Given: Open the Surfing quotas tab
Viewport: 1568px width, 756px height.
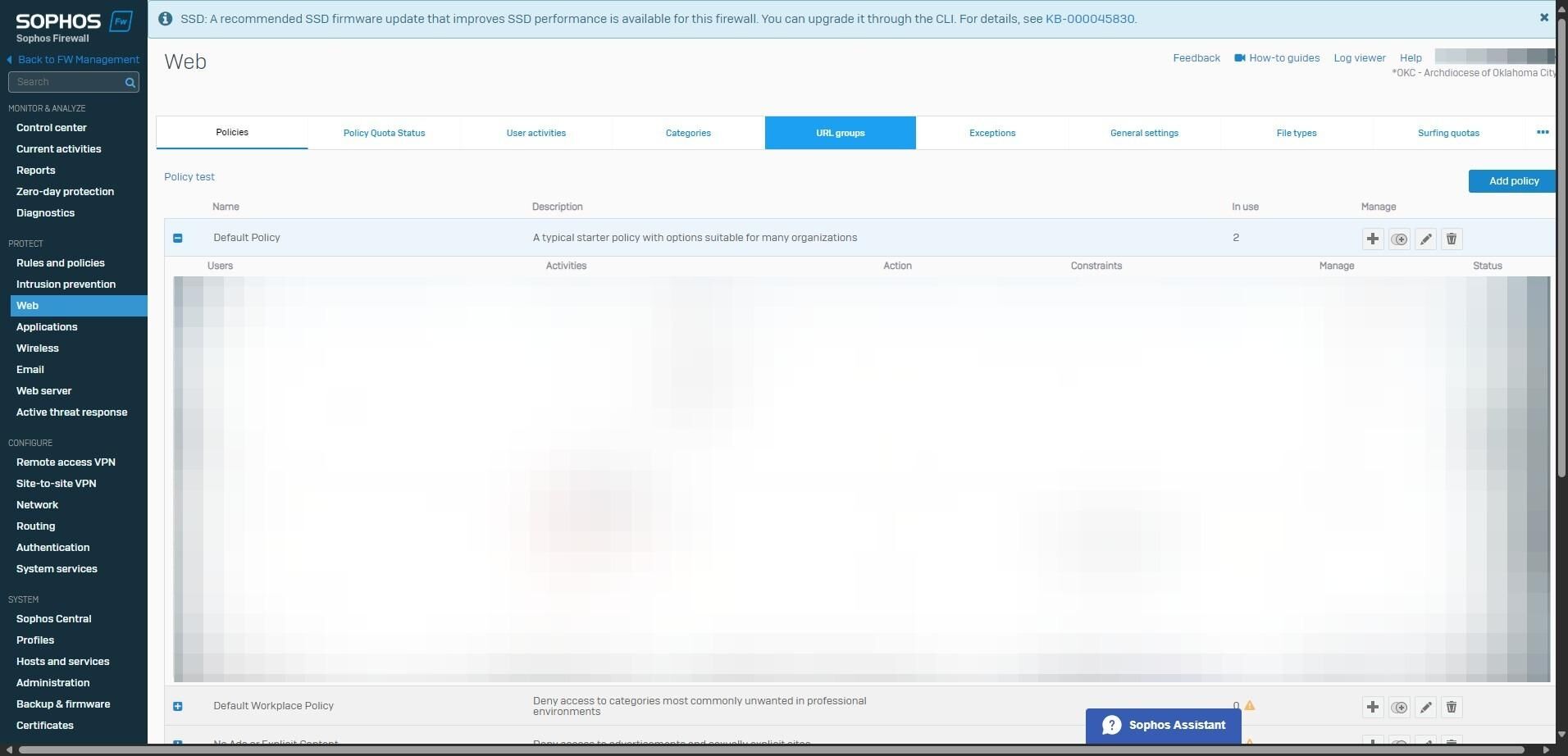Looking at the screenshot, I should coord(1449,133).
